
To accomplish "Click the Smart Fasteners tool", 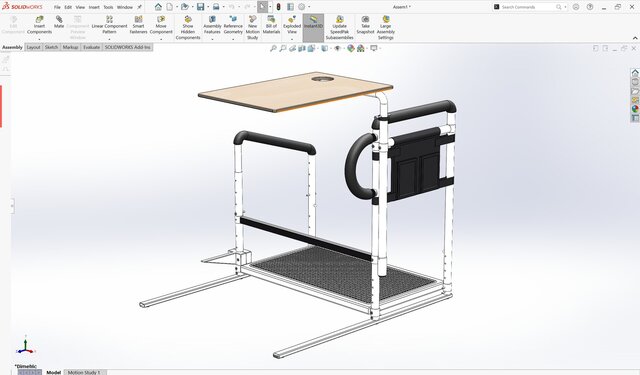I will 138,24.
